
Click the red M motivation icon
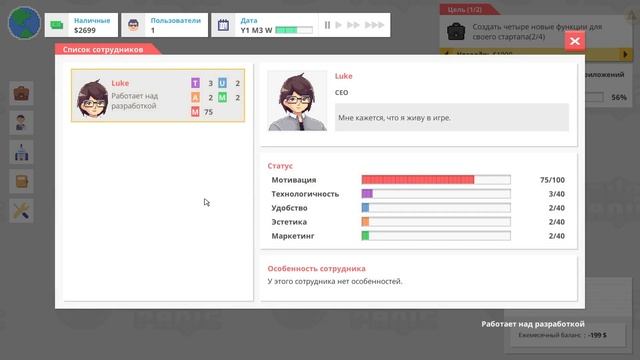[196, 111]
